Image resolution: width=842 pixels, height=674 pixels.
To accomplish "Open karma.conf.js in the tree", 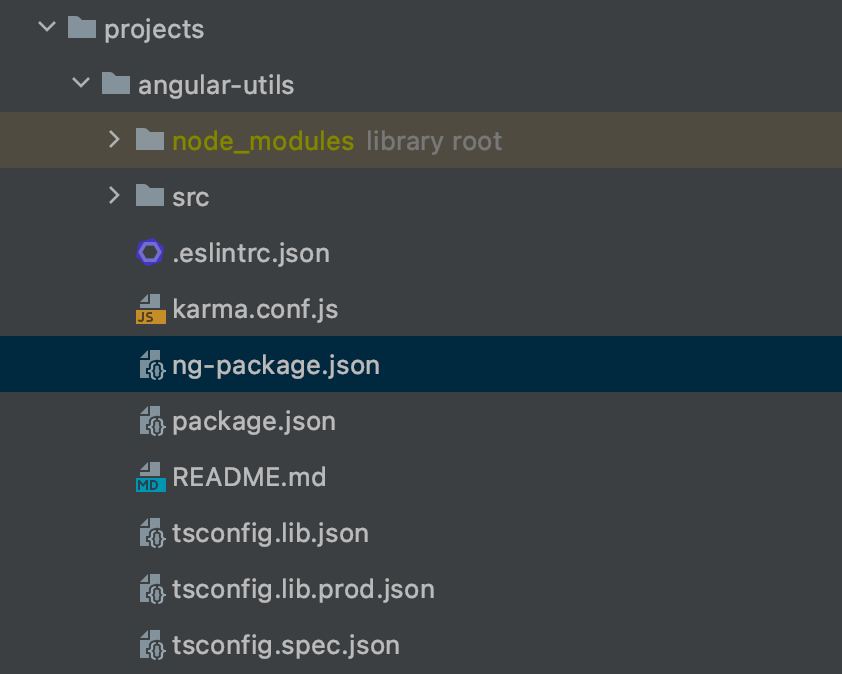I will click(x=255, y=309).
